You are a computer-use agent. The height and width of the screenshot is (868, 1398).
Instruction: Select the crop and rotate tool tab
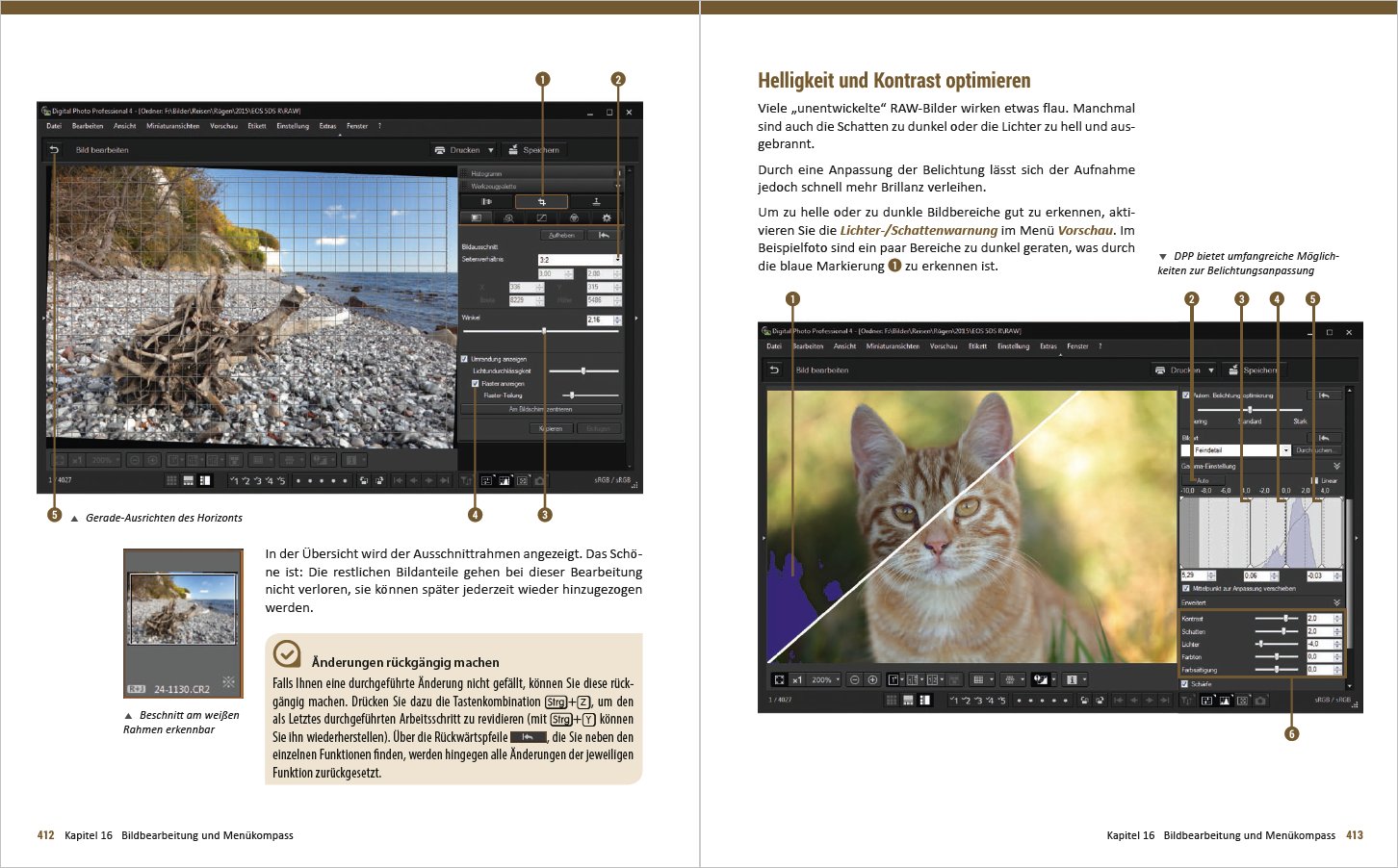click(x=541, y=202)
